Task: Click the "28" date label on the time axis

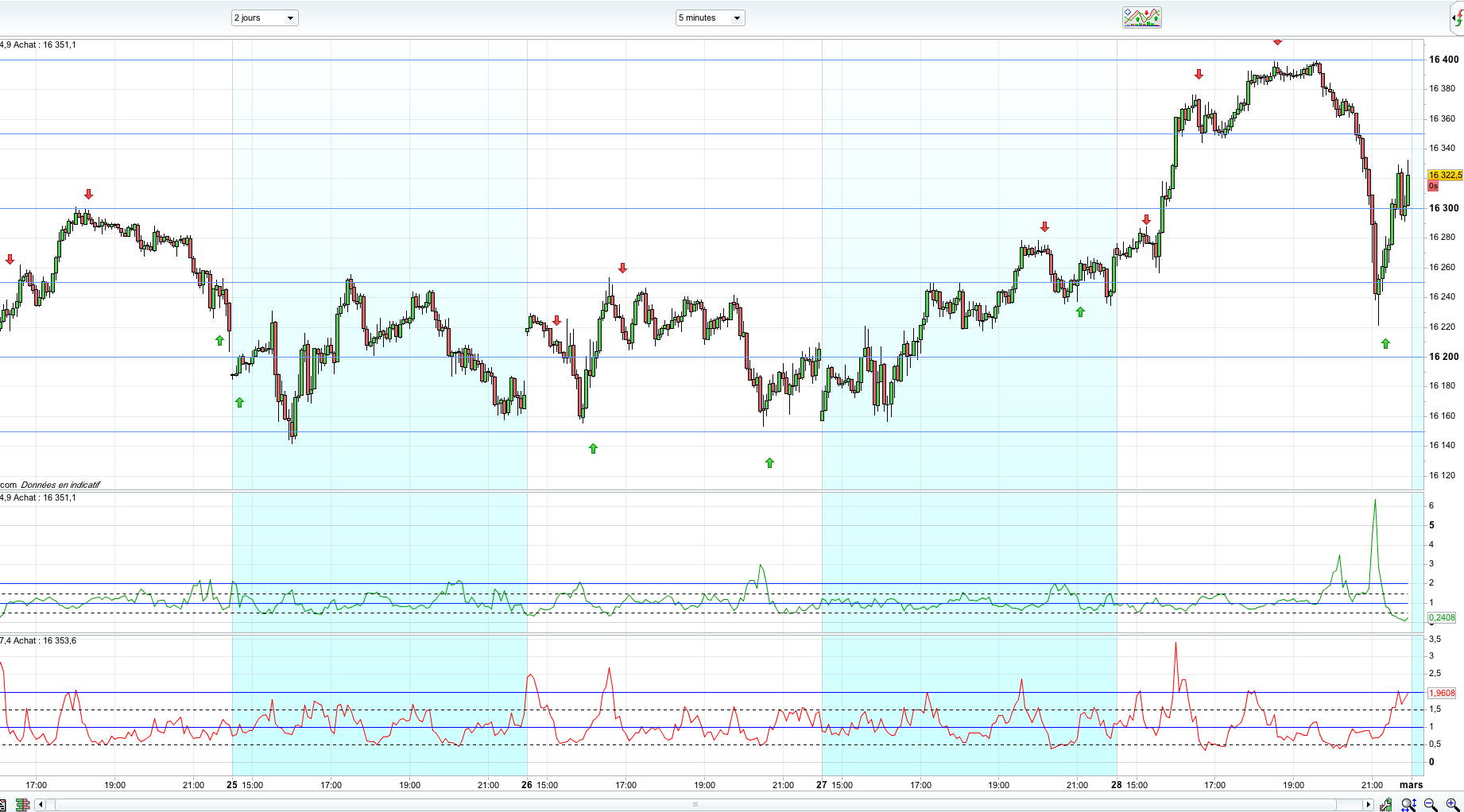Action: tap(1117, 785)
